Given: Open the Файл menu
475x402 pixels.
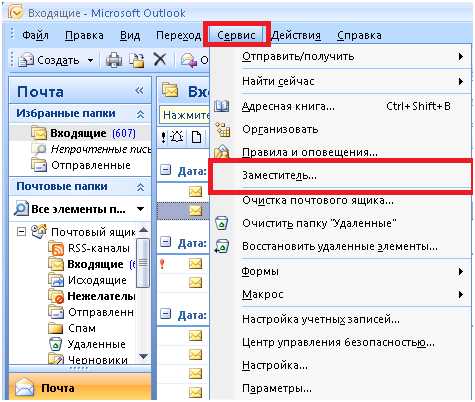Looking at the screenshot, I should [35, 35].
